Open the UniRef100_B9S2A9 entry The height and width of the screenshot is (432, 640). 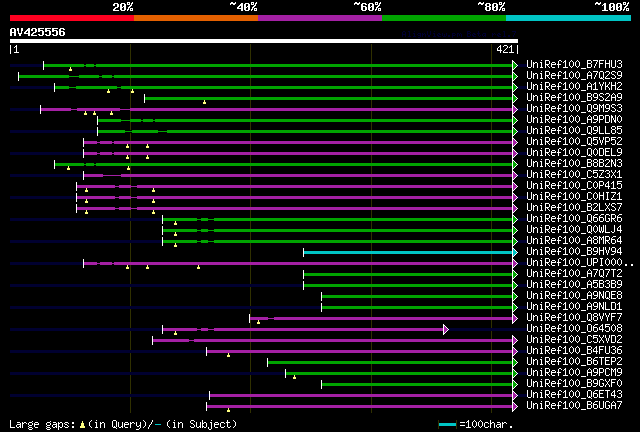click(x=574, y=97)
